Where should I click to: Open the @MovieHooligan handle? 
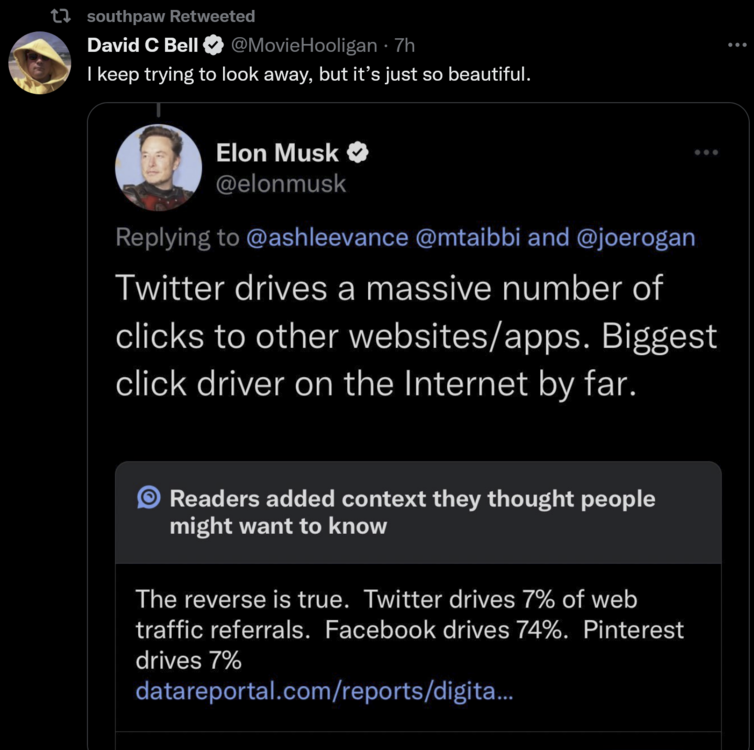click(304, 45)
